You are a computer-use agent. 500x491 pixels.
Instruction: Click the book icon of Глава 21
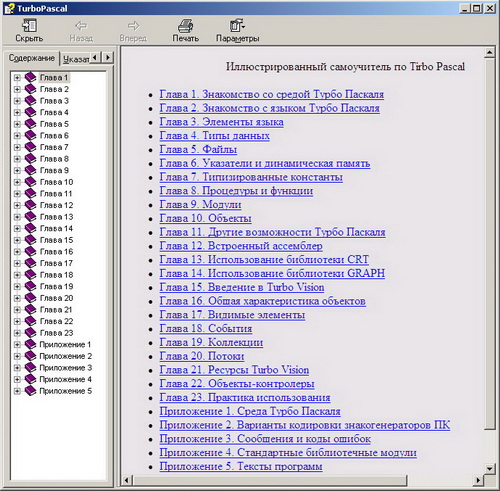coord(30,310)
